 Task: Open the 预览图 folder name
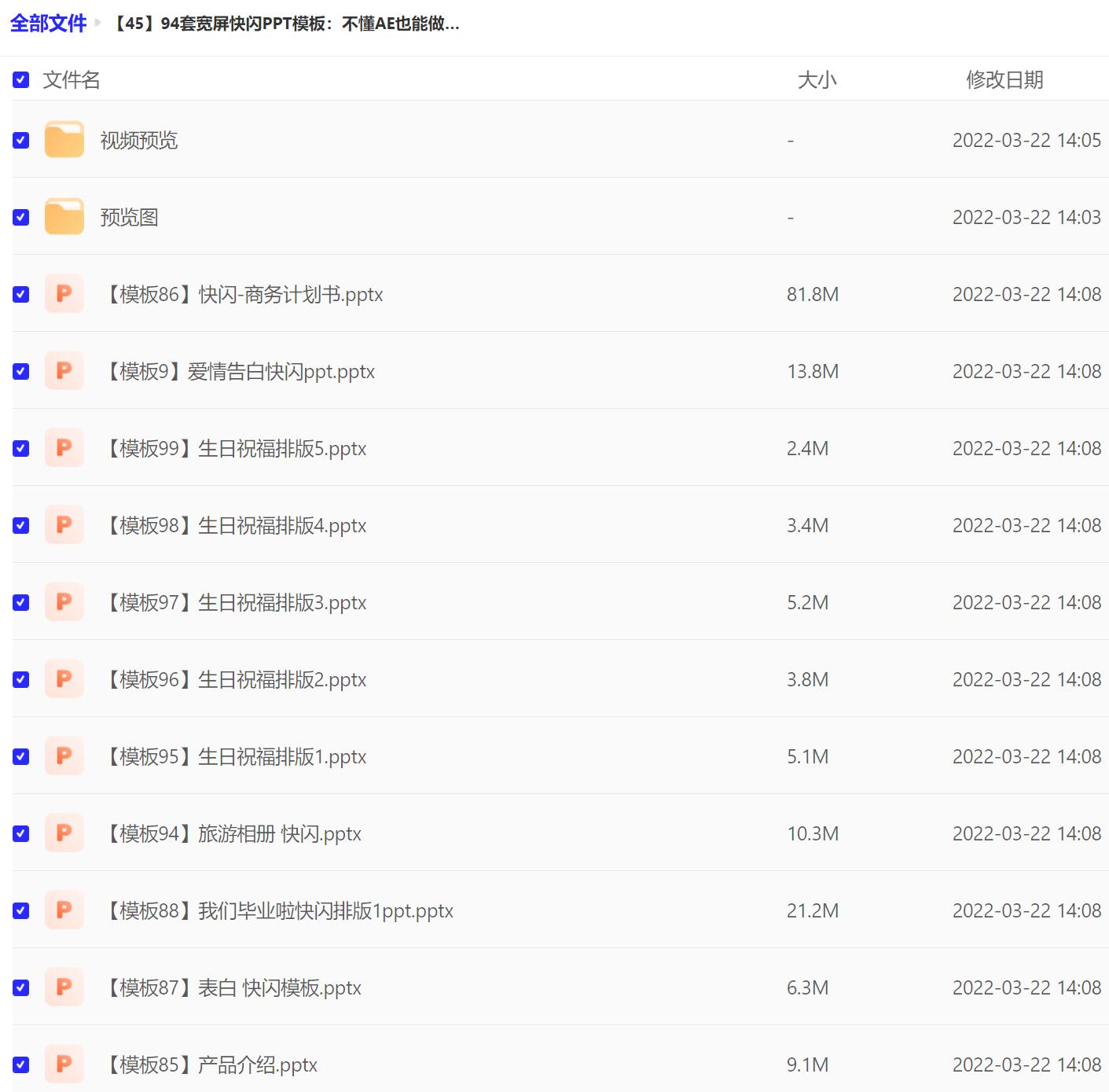(x=129, y=217)
